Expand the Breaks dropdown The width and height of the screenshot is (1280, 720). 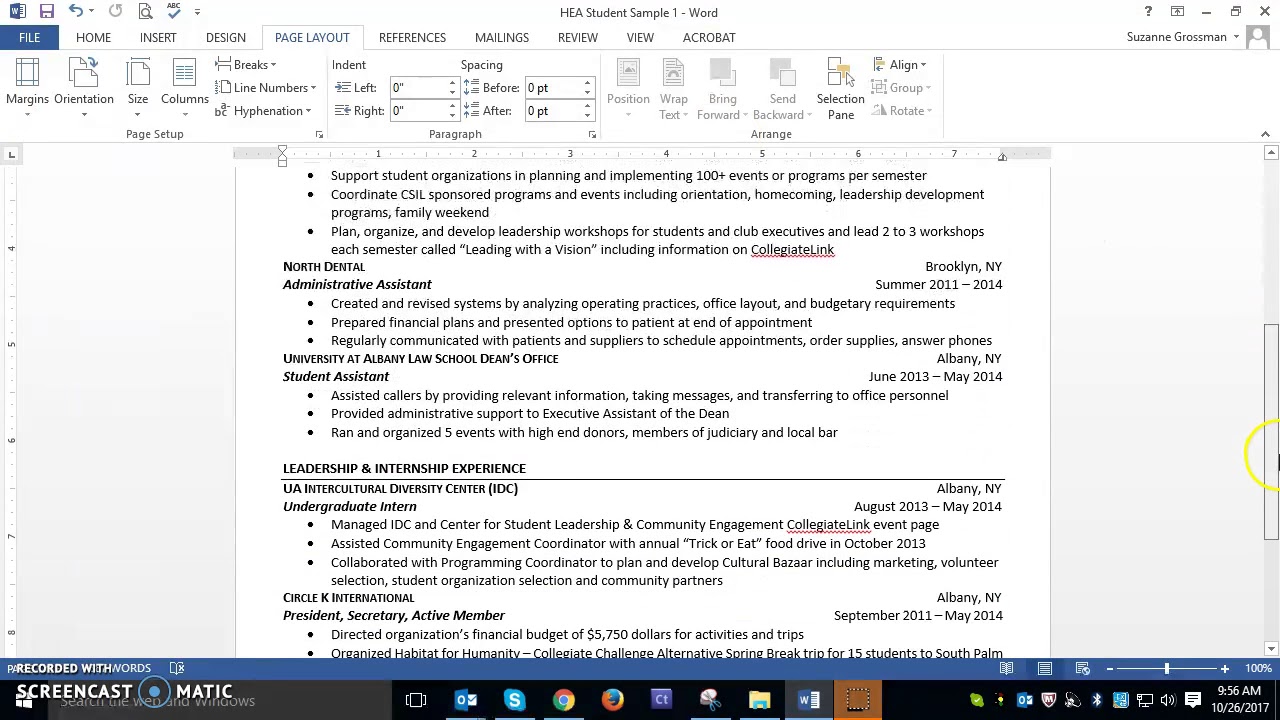[x=246, y=65]
